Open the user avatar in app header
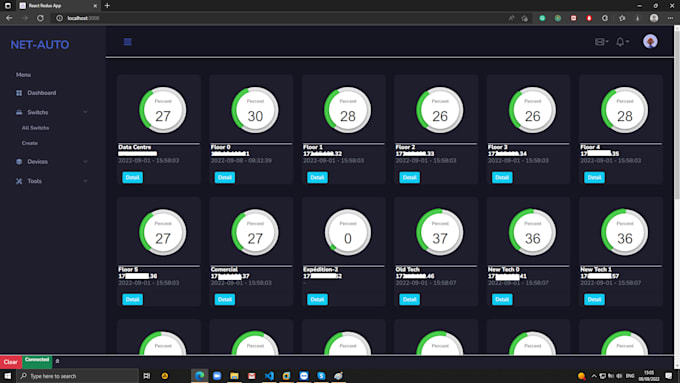The width and height of the screenshot is (680, 383). (x=650, y=42)
